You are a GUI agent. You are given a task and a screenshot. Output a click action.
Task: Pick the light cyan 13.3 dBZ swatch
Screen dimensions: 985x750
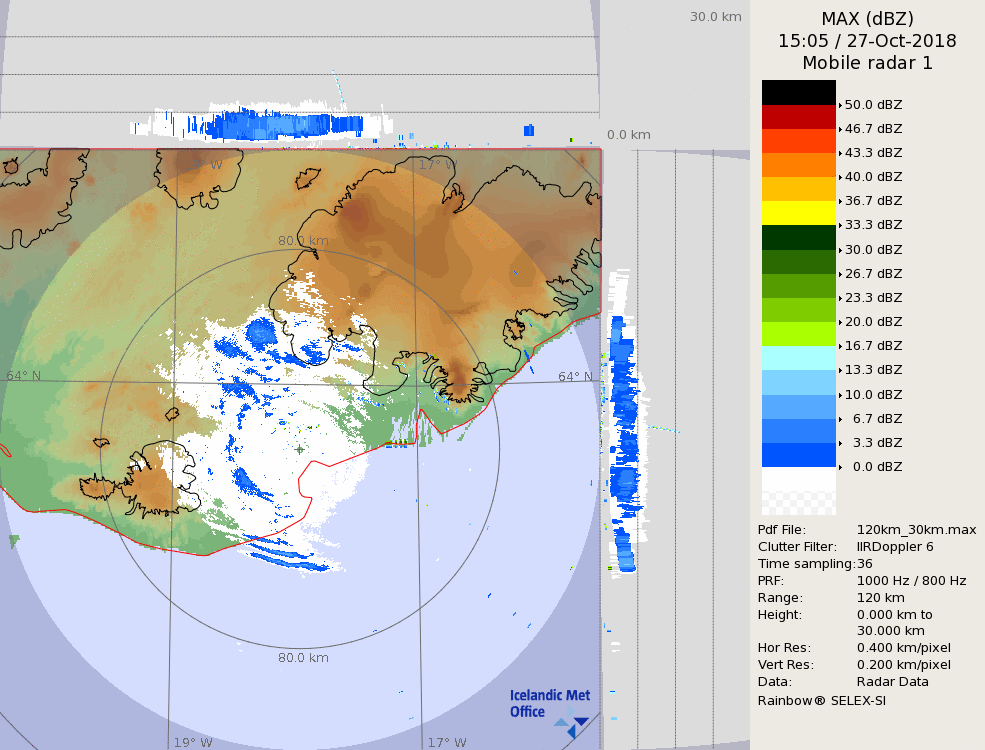(798, 359)
